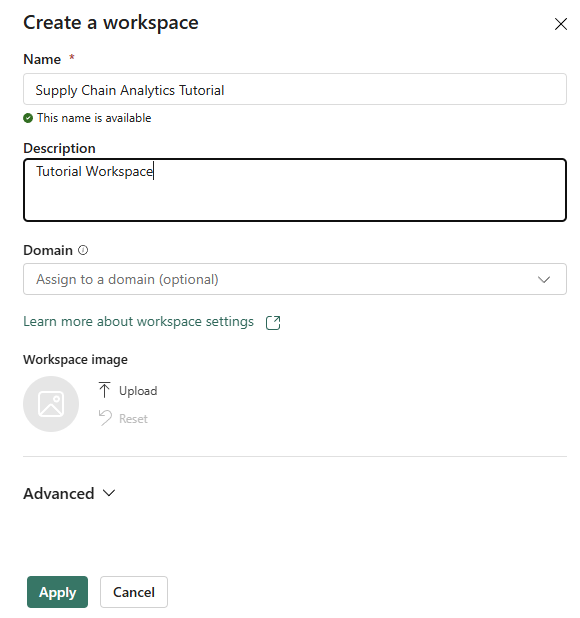Click the external link icon beside Learn more
The height and width of the screenshot is (618, 580).
[x=273, y=322]
